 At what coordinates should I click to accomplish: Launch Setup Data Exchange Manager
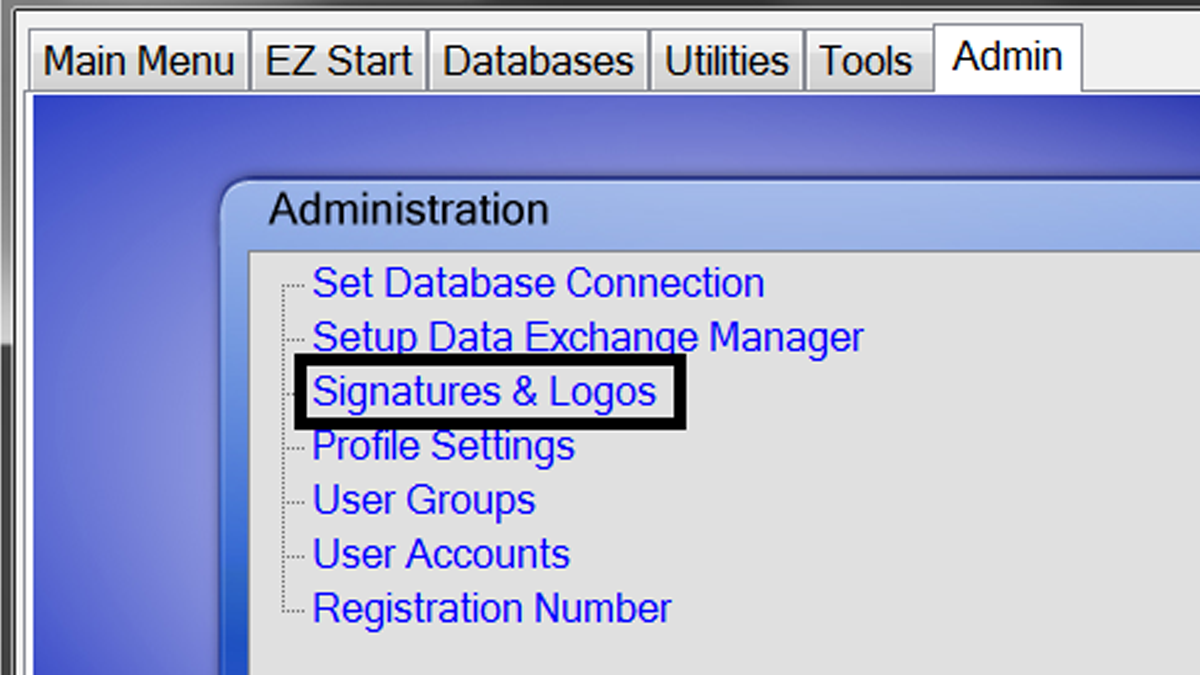[x=588, y=337]
